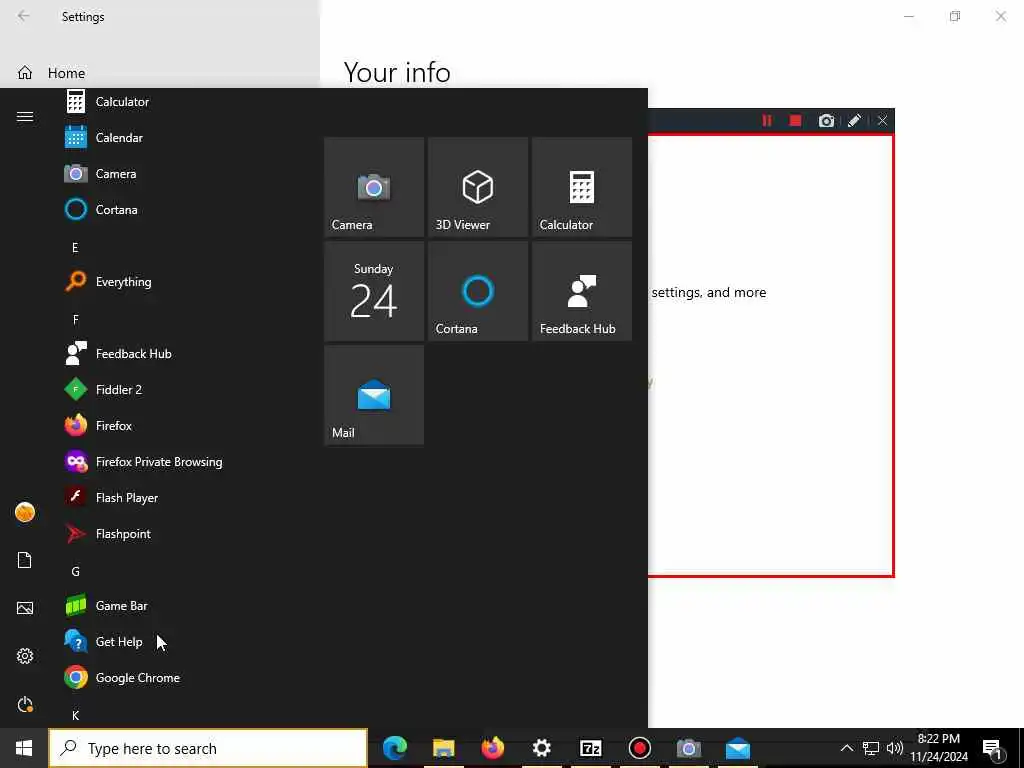Viewport: 1024px width, 768px height.
Task: Take a screenshot with the recorder camera icon
Action: click(x=826, y=121)
